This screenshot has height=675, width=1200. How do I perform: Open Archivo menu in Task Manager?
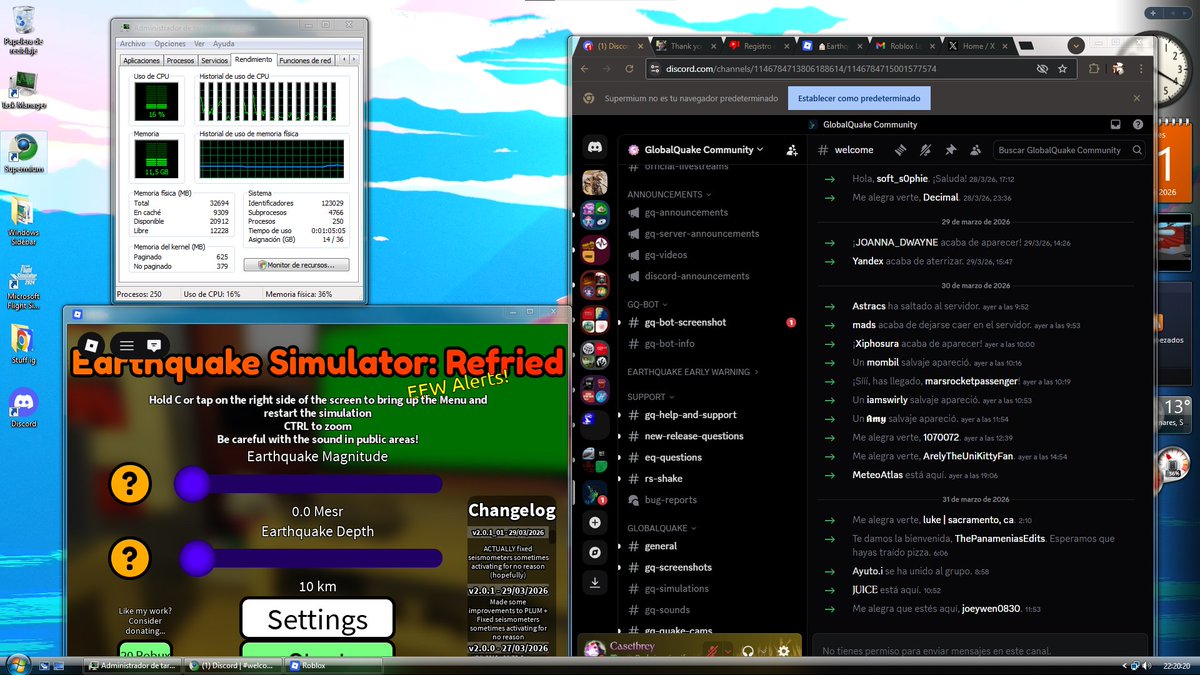point(132,44)
